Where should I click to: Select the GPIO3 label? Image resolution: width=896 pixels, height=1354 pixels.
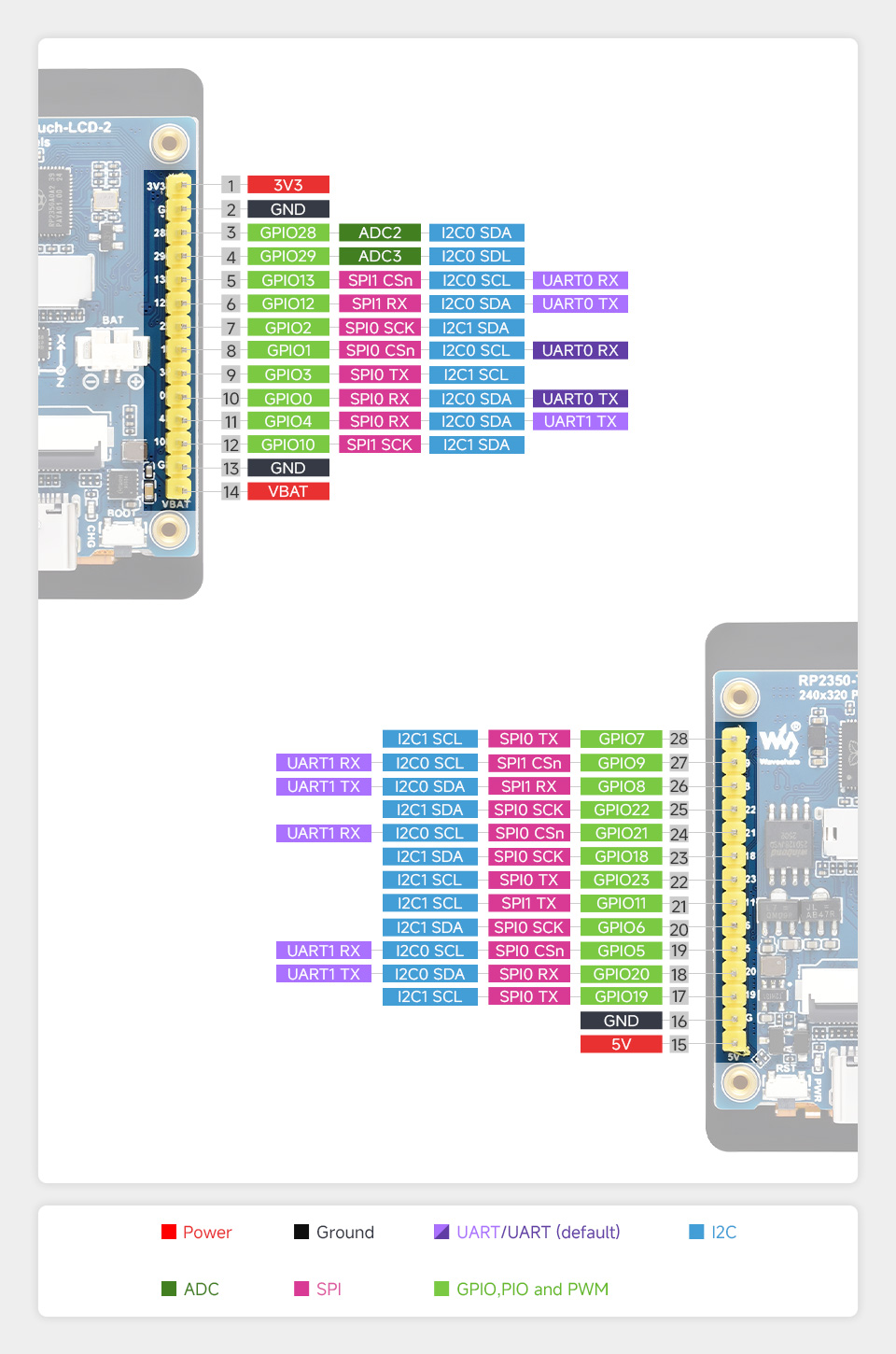(288, 374)
